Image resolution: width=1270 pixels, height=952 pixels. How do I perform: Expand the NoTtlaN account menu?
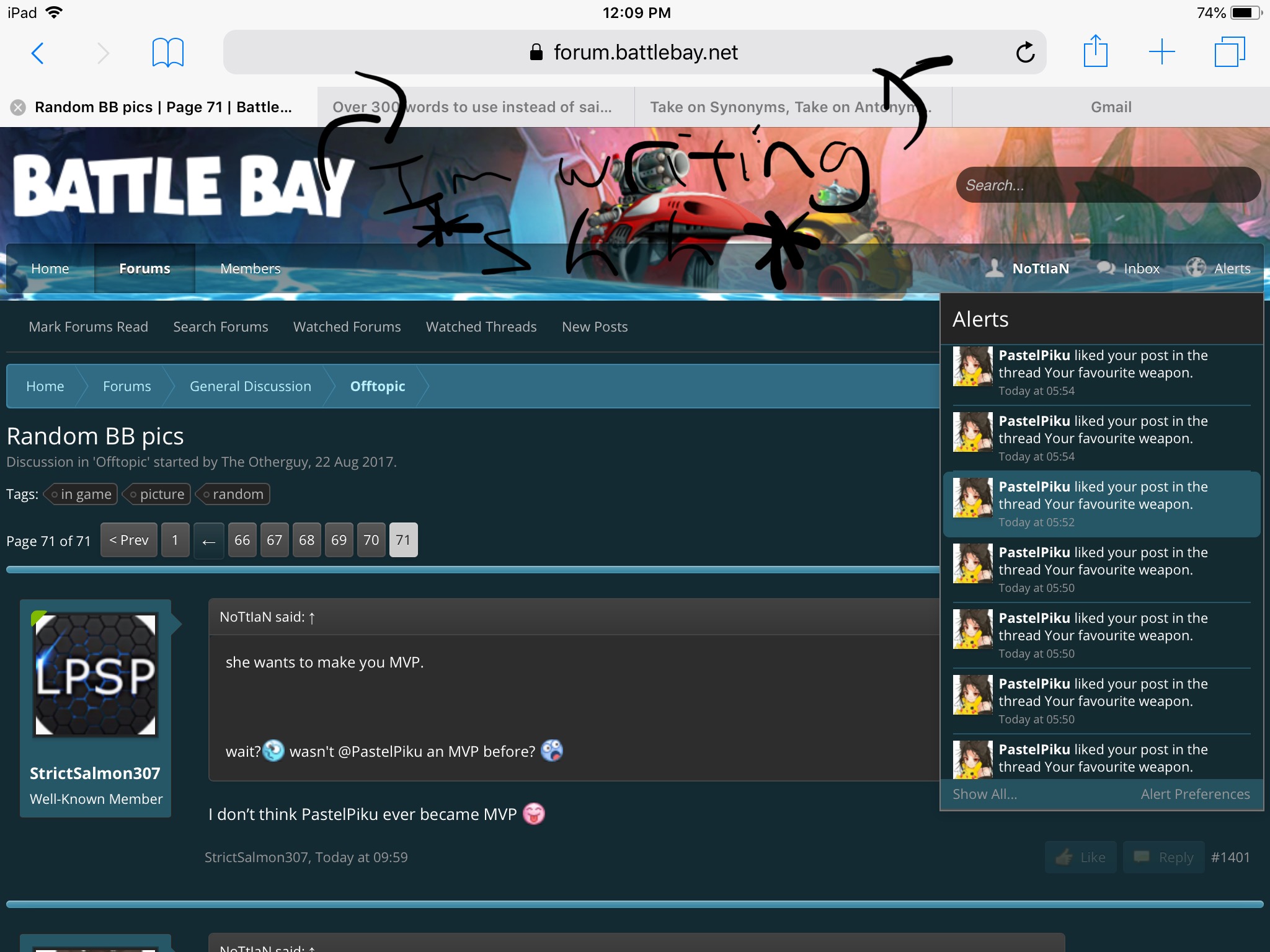pyautogui.click(x=1040, y=268)
